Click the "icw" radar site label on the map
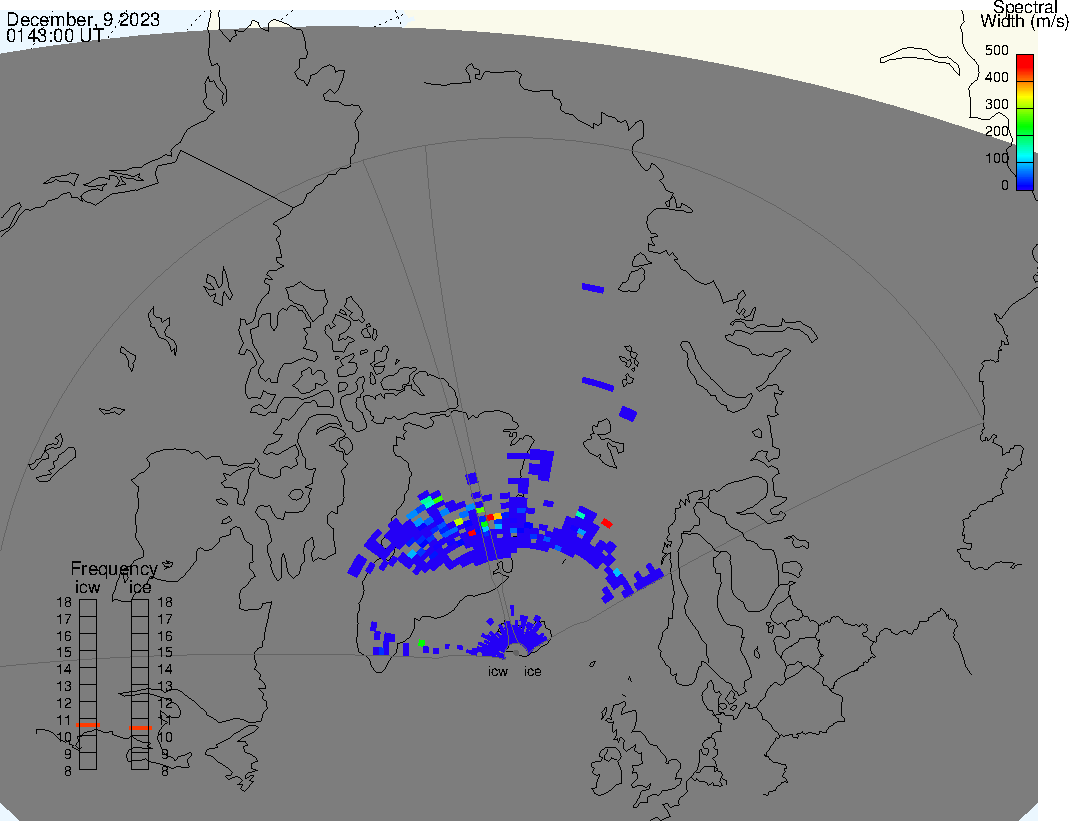This screenshot has height=821, width=1069. [498, 672]
